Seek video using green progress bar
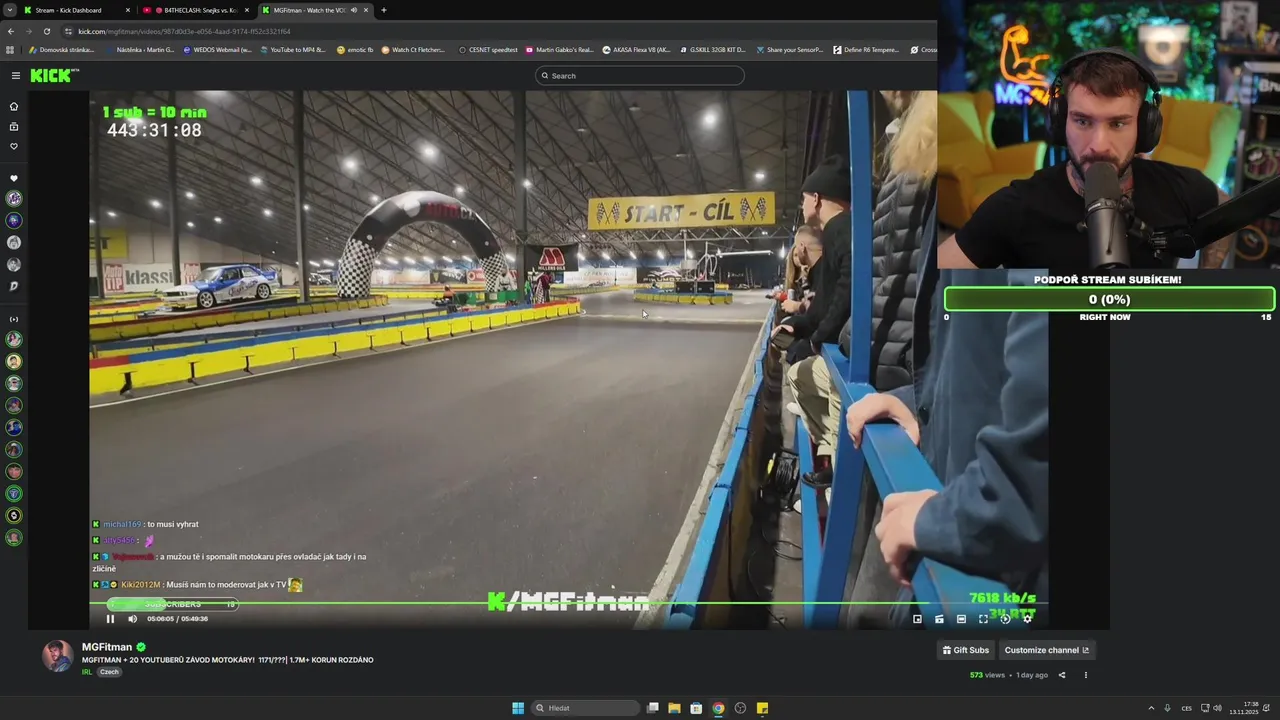Screen dimensions: 1280x720 click(568, 602)
